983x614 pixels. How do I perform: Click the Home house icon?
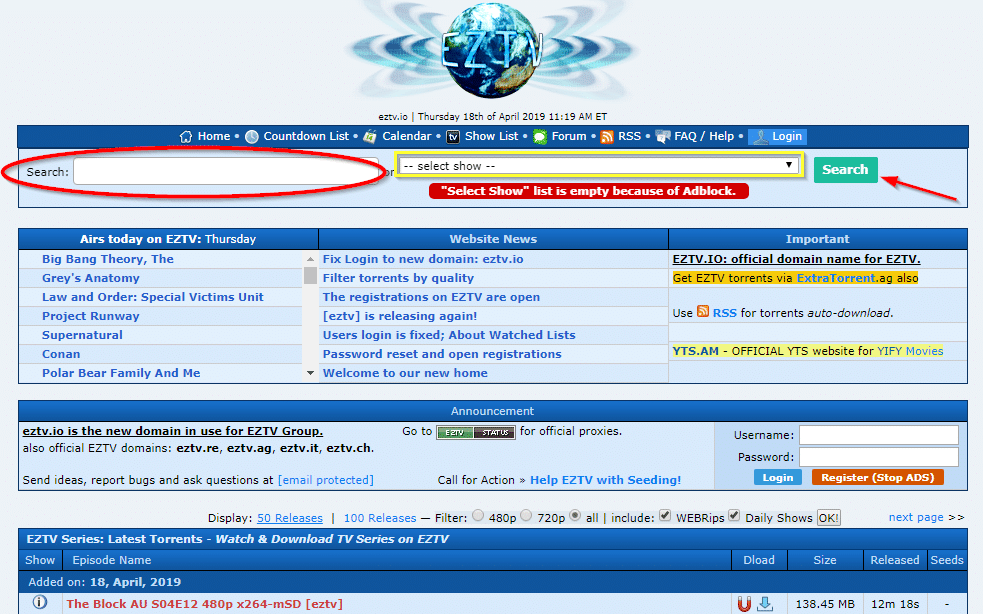coord(186,137)
